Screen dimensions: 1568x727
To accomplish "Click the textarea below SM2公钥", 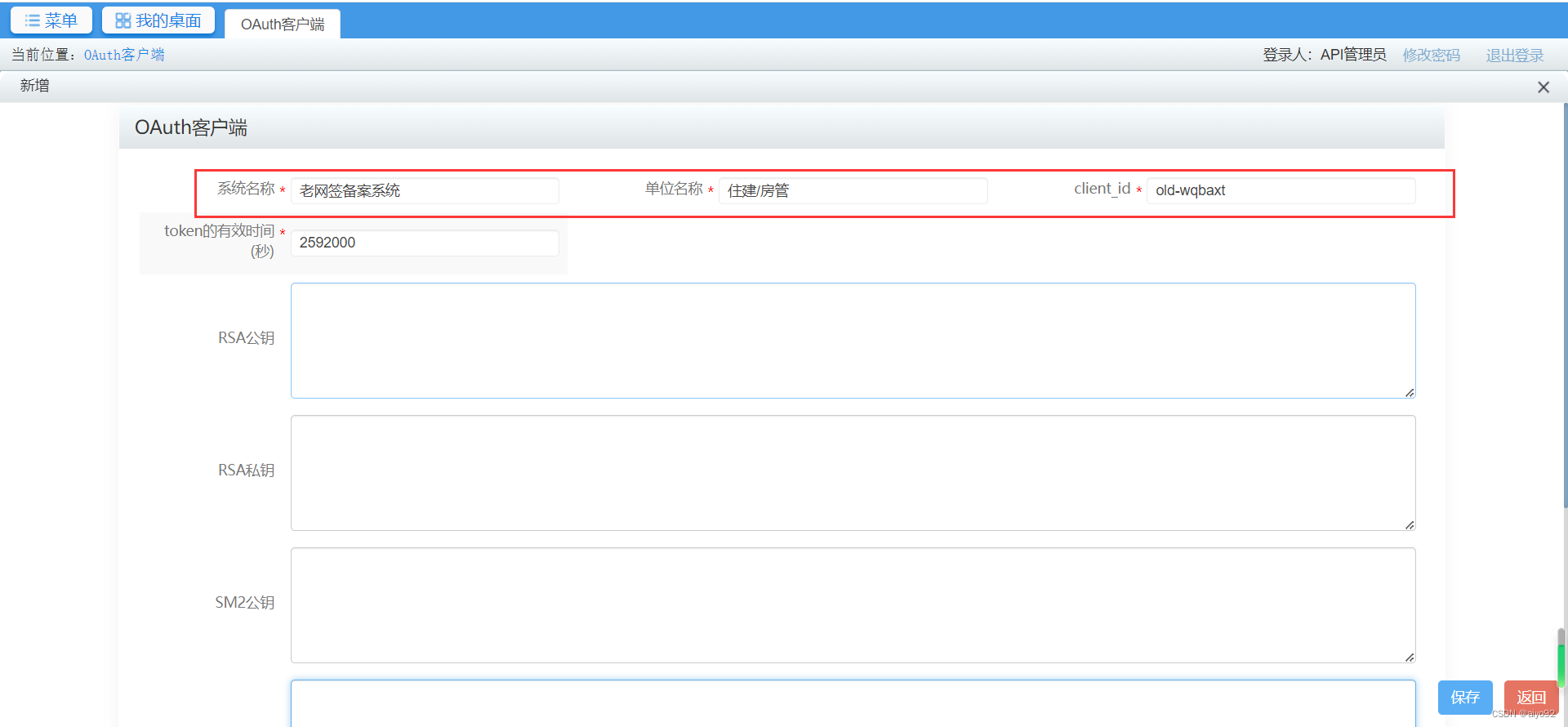I will pyautogui.click(x=853, y=703).
